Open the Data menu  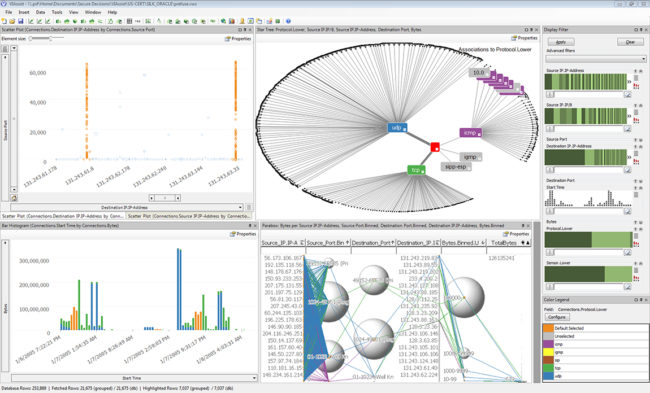(40, 12)
